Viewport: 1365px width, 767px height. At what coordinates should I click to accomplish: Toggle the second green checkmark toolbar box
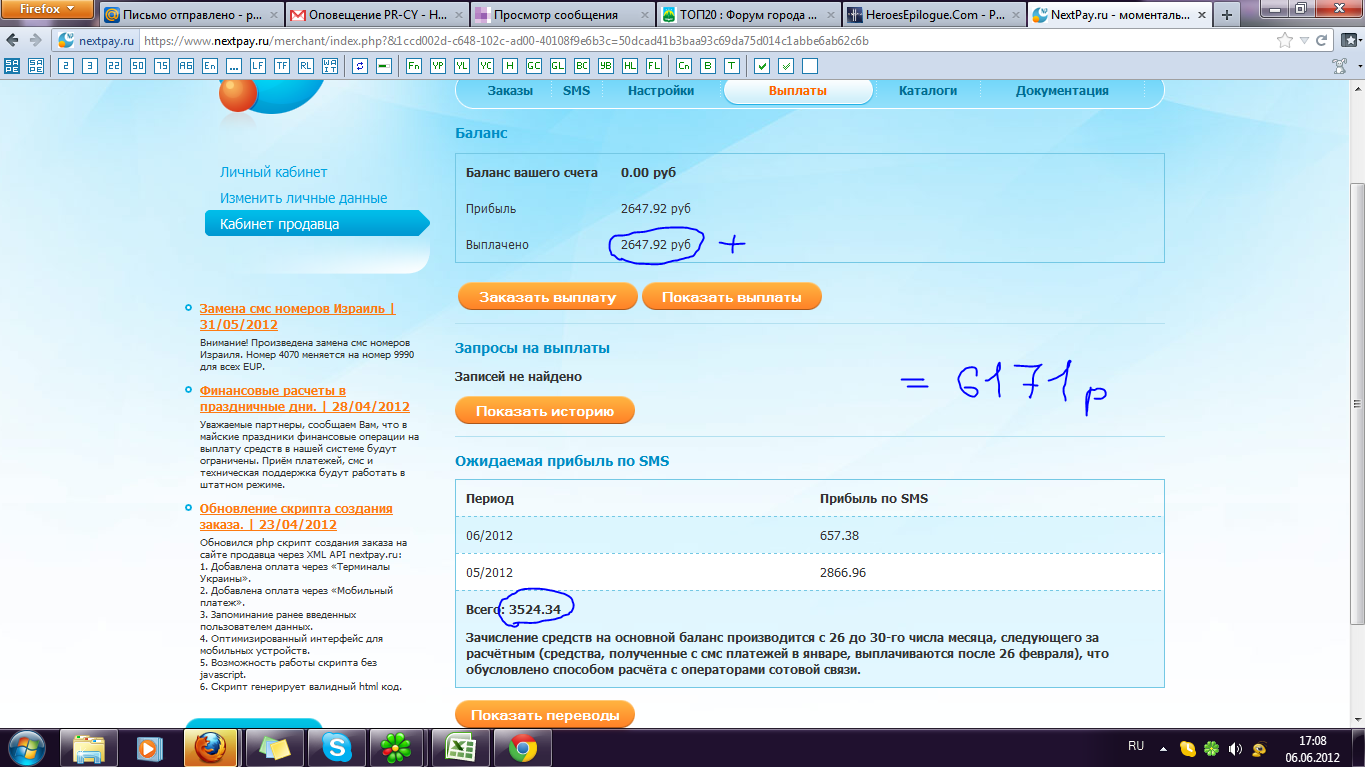786,66
